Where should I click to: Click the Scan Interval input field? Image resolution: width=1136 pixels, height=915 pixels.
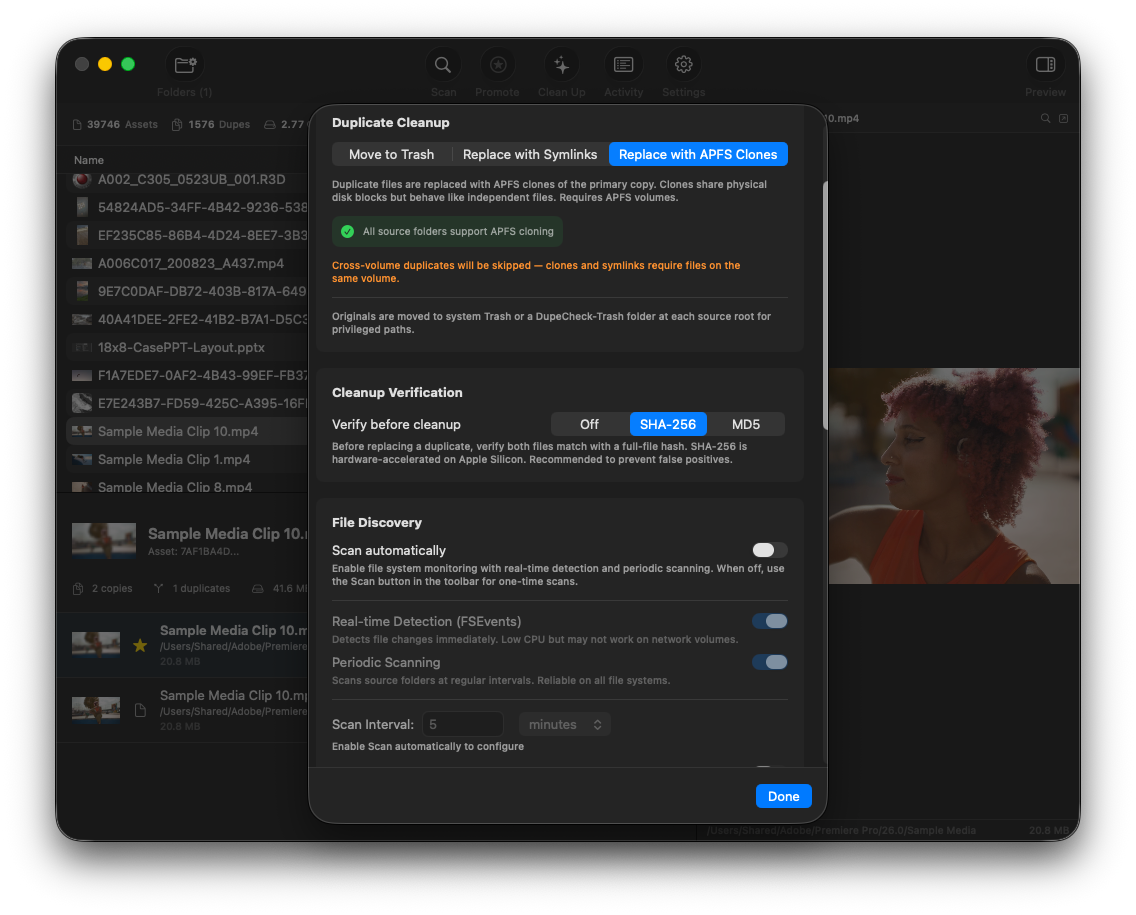[462, 723]
